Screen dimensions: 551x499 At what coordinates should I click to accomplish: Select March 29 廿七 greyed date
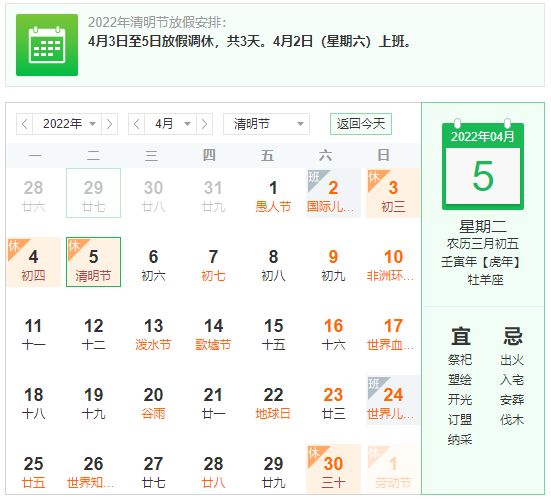point(93,193)
